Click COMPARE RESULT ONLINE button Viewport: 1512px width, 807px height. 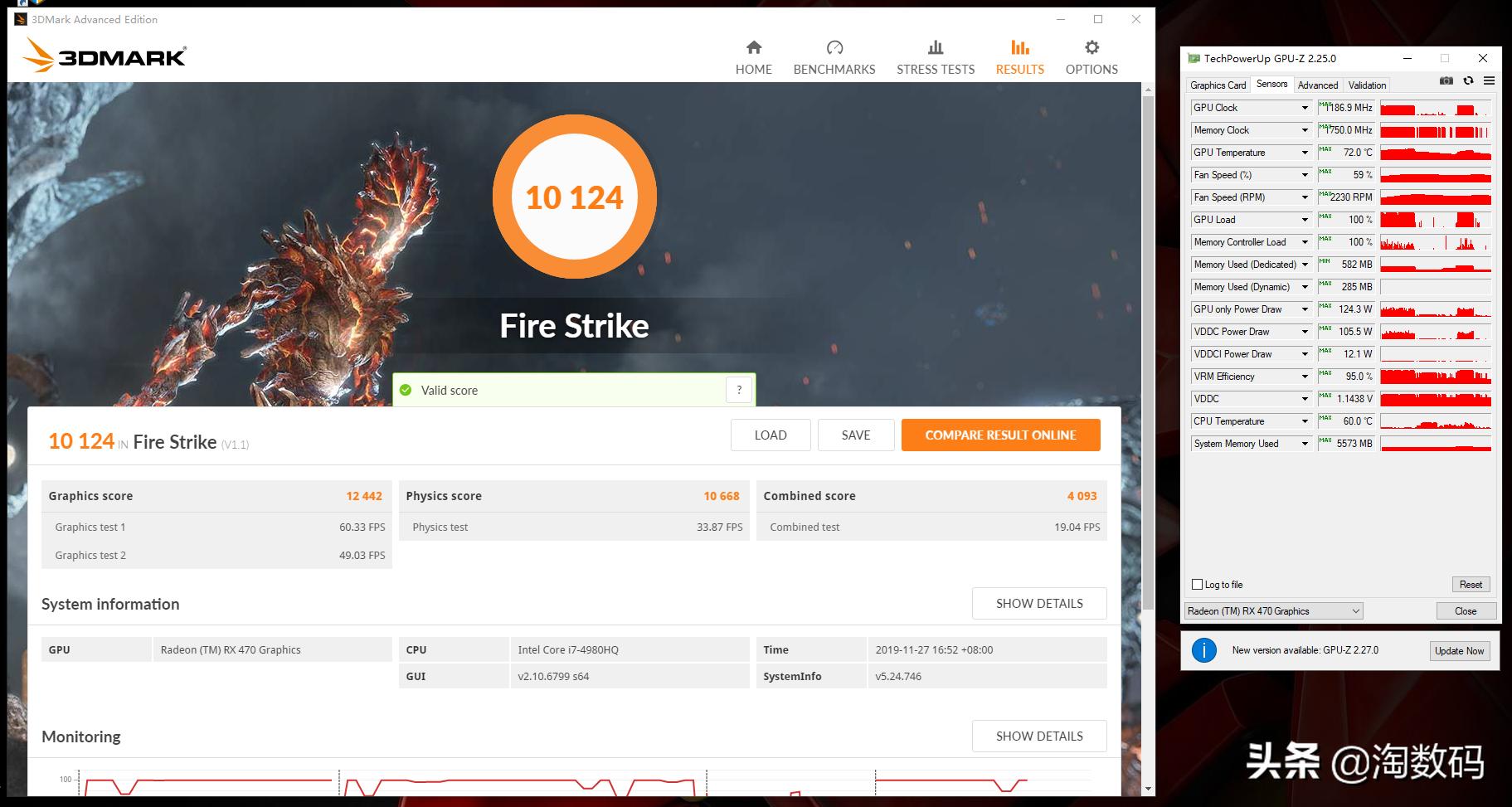tap(1001, 435)
